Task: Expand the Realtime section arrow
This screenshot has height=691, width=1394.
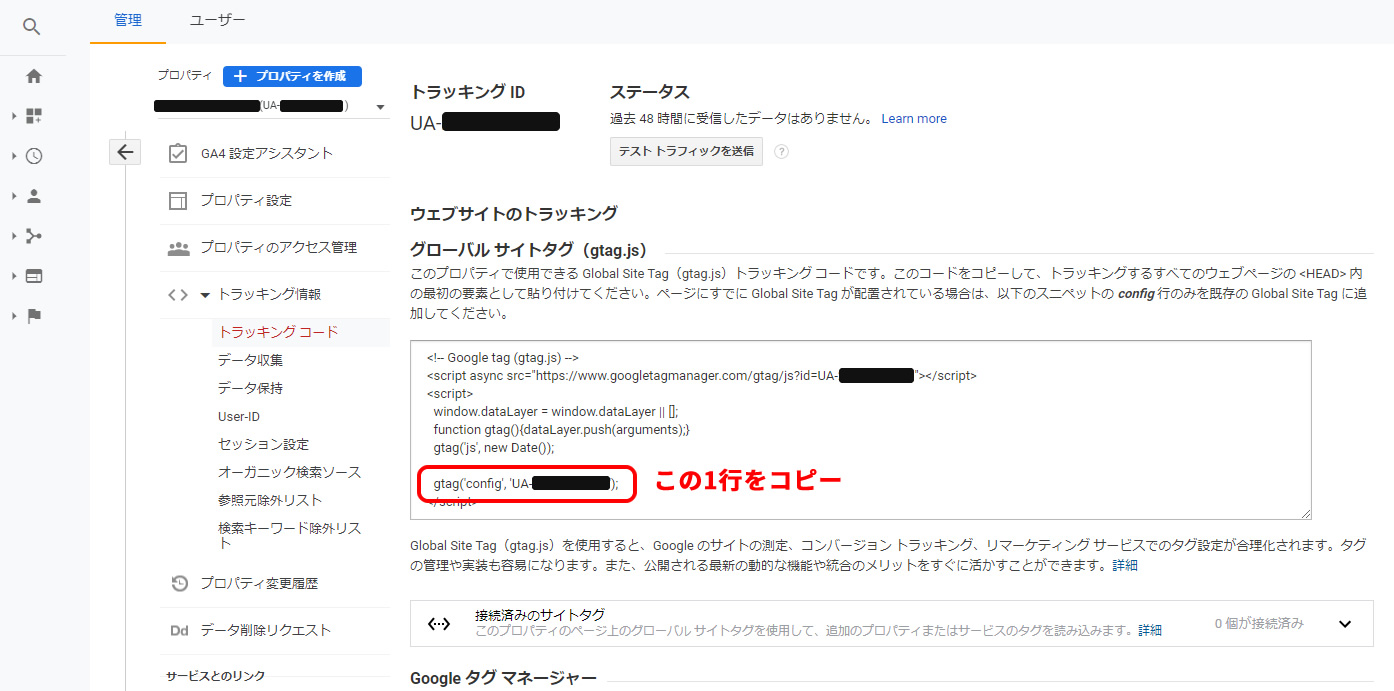Action: 14,156
